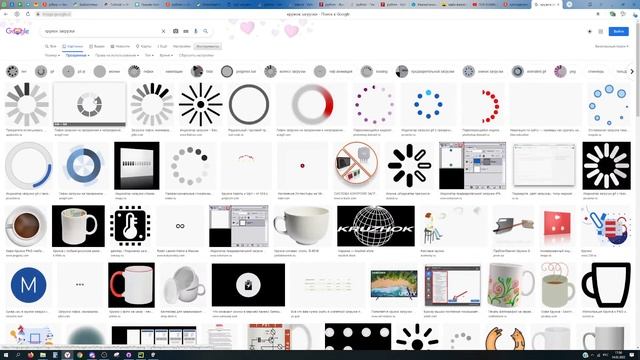Screen dimensions: 640x360
Task: Expand the Type filter dropdown
Action: (x=149, y=55)
